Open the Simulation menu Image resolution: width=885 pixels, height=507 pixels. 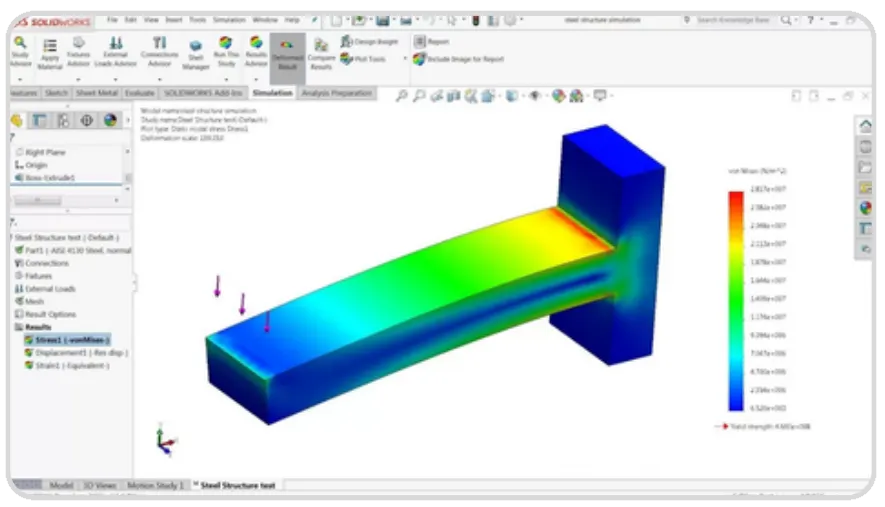[229, 20]
